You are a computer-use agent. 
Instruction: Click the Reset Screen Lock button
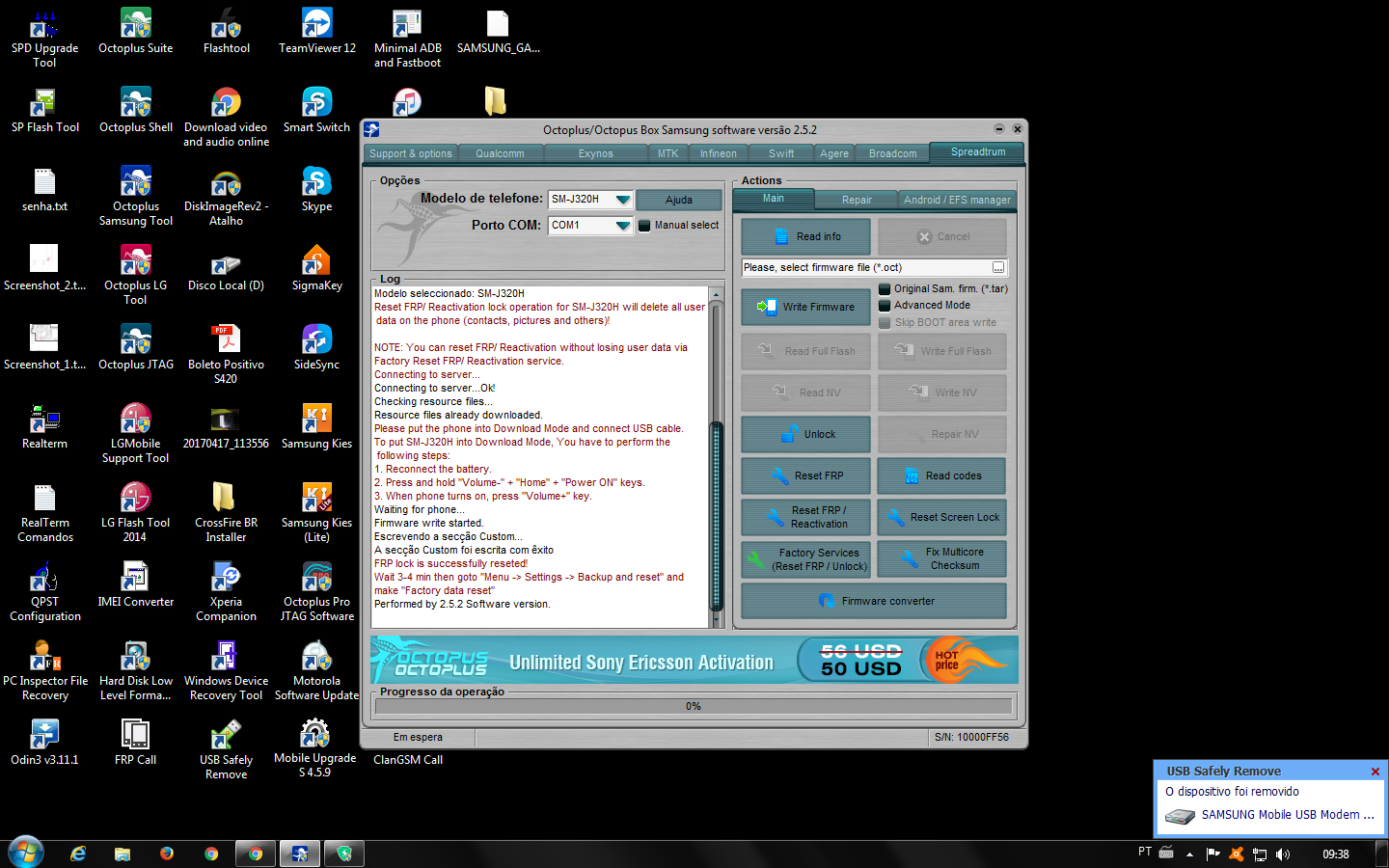click(942, 517)
